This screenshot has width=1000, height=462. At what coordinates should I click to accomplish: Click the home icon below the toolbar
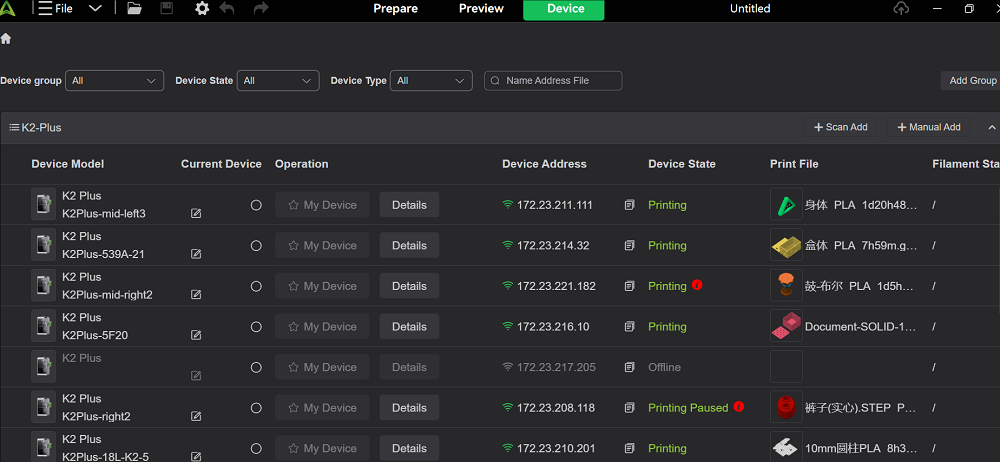(6, 39)
